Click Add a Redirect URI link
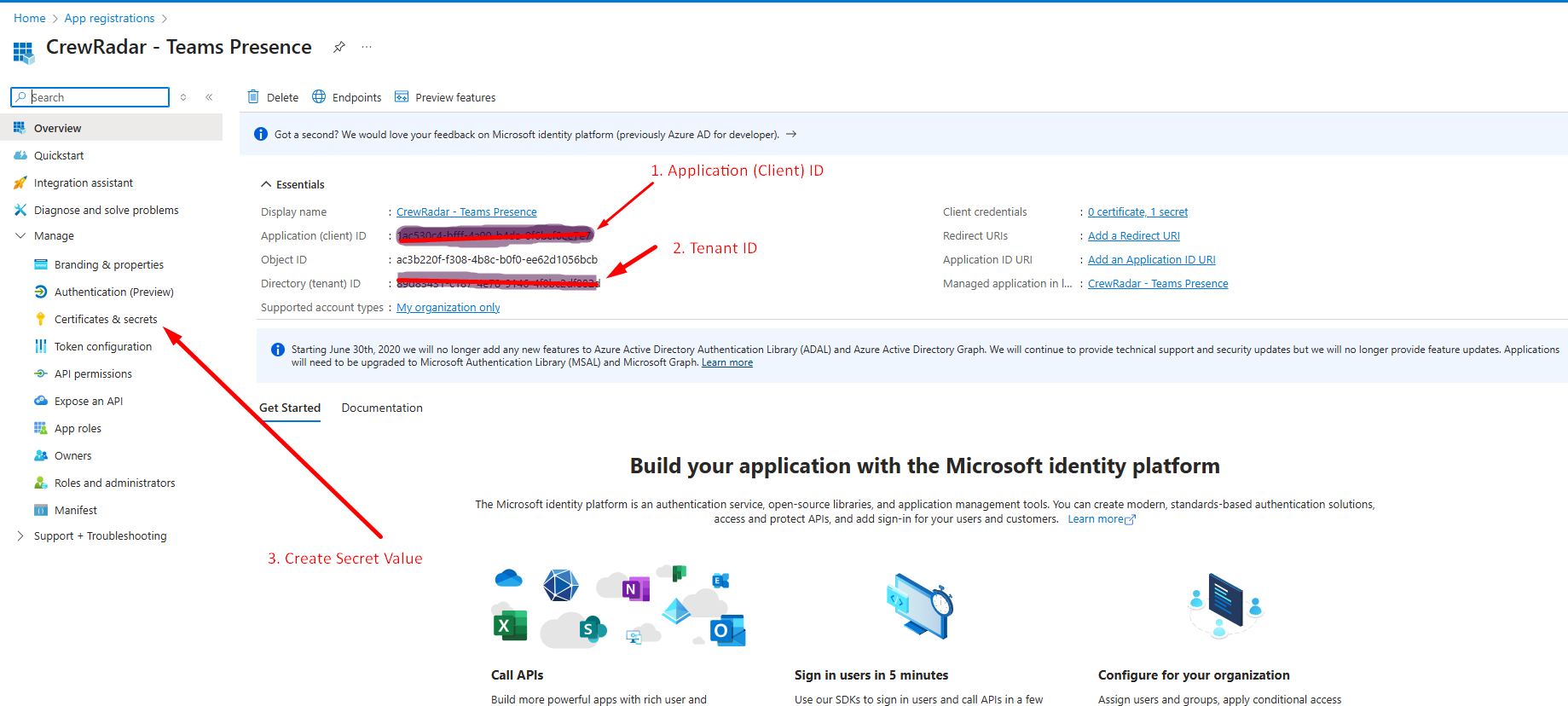 (x=1134, y=235)
